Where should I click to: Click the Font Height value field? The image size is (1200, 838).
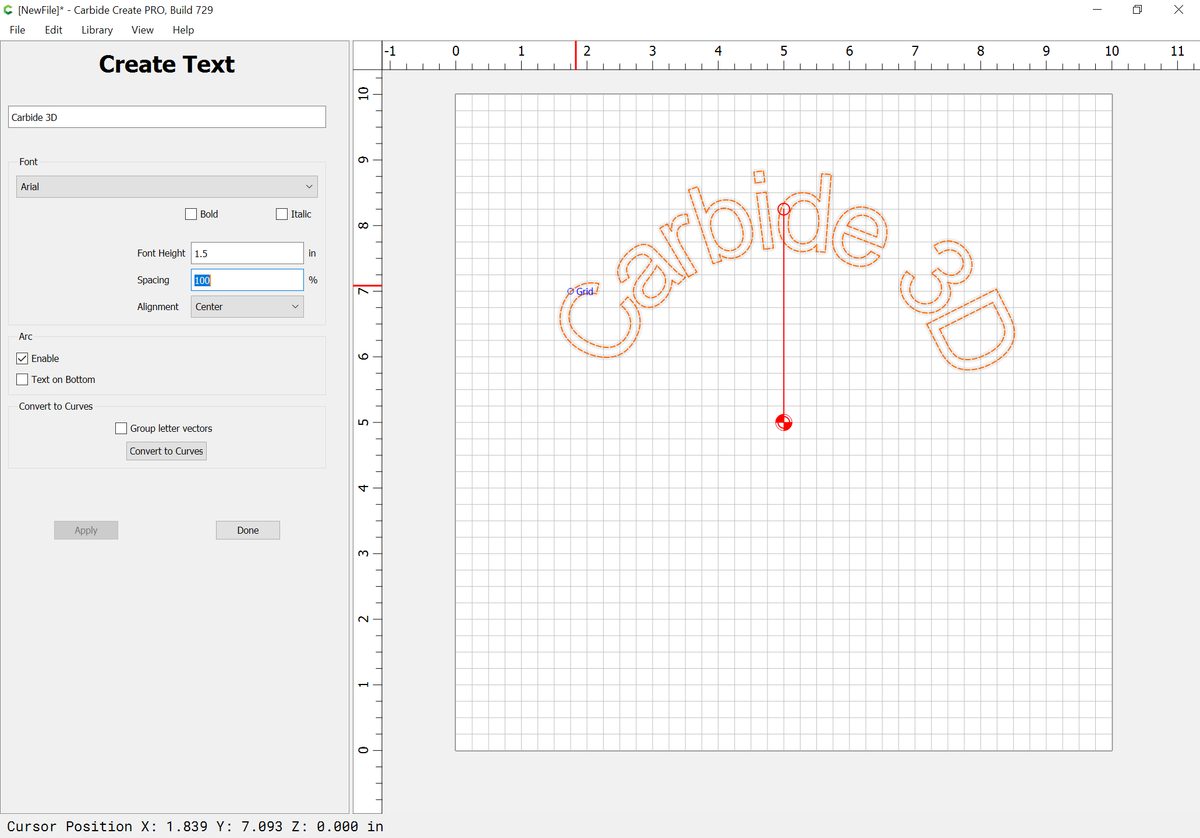tap(246, 253)
